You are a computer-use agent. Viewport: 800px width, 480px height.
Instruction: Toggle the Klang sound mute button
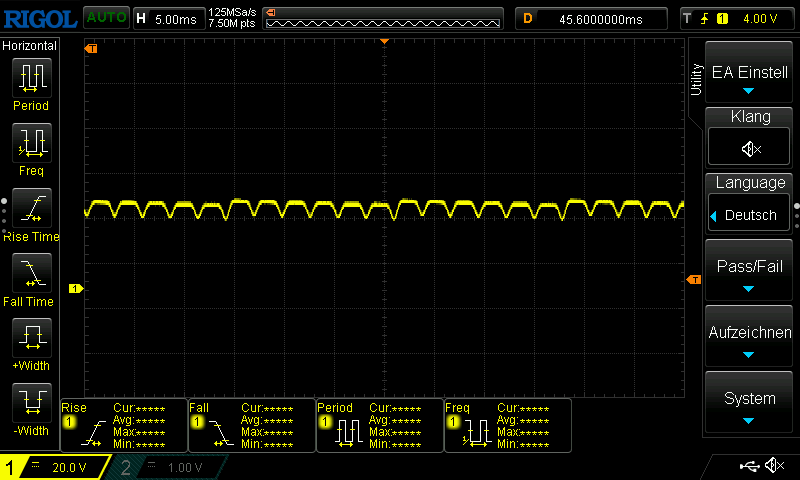tap(750, 148)
